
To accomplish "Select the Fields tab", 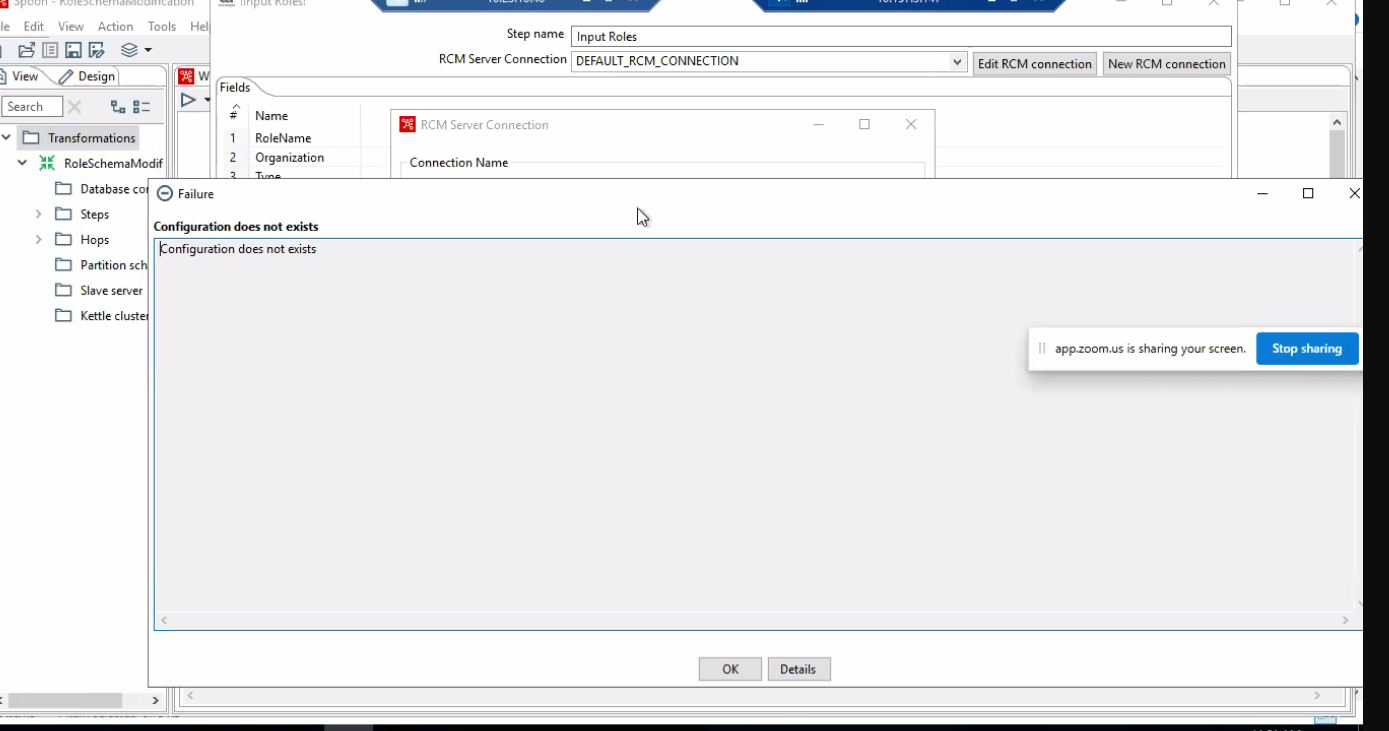I will click(x=235, y=87).
